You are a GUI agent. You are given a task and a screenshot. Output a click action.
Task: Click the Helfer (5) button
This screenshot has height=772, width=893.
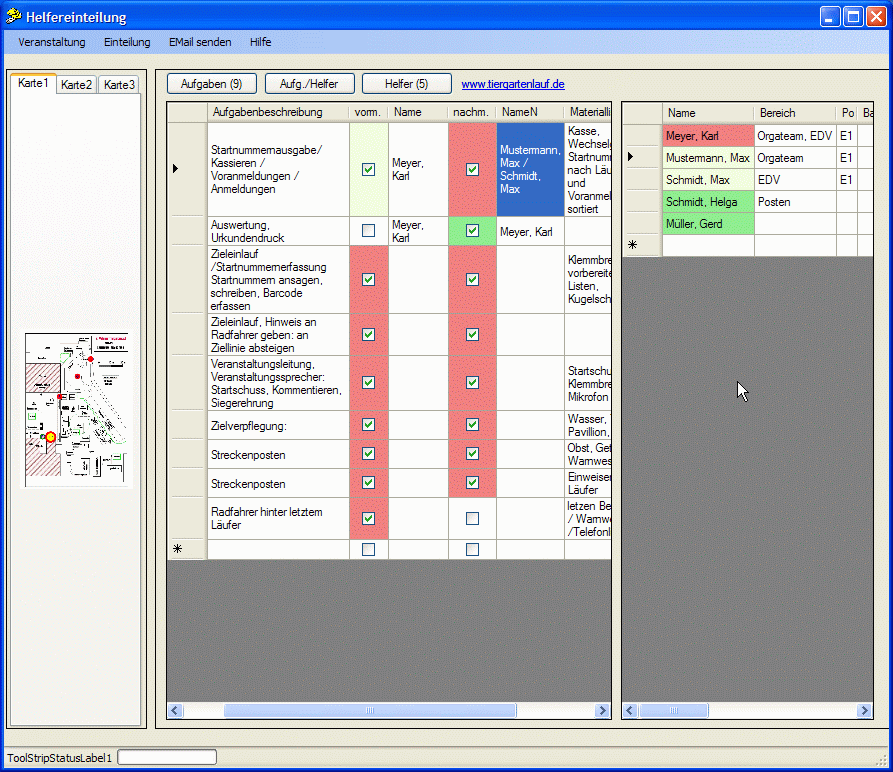(406, 84)
